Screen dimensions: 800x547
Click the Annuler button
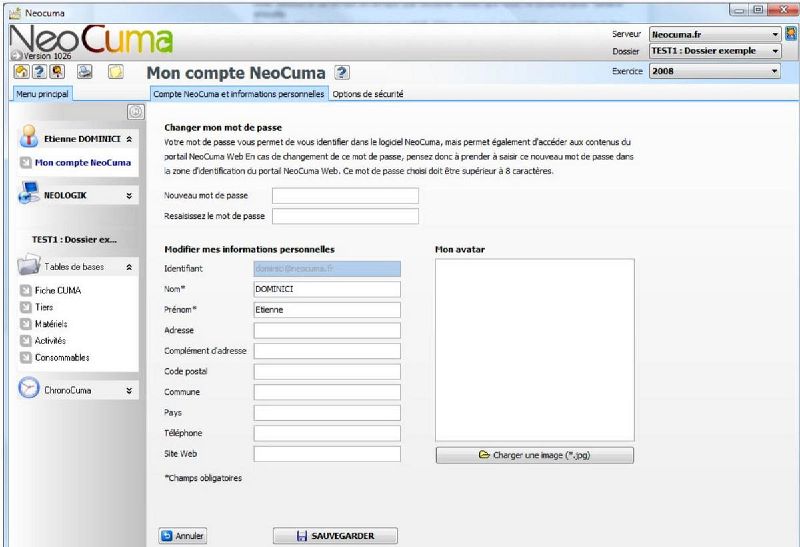(183, 536)
